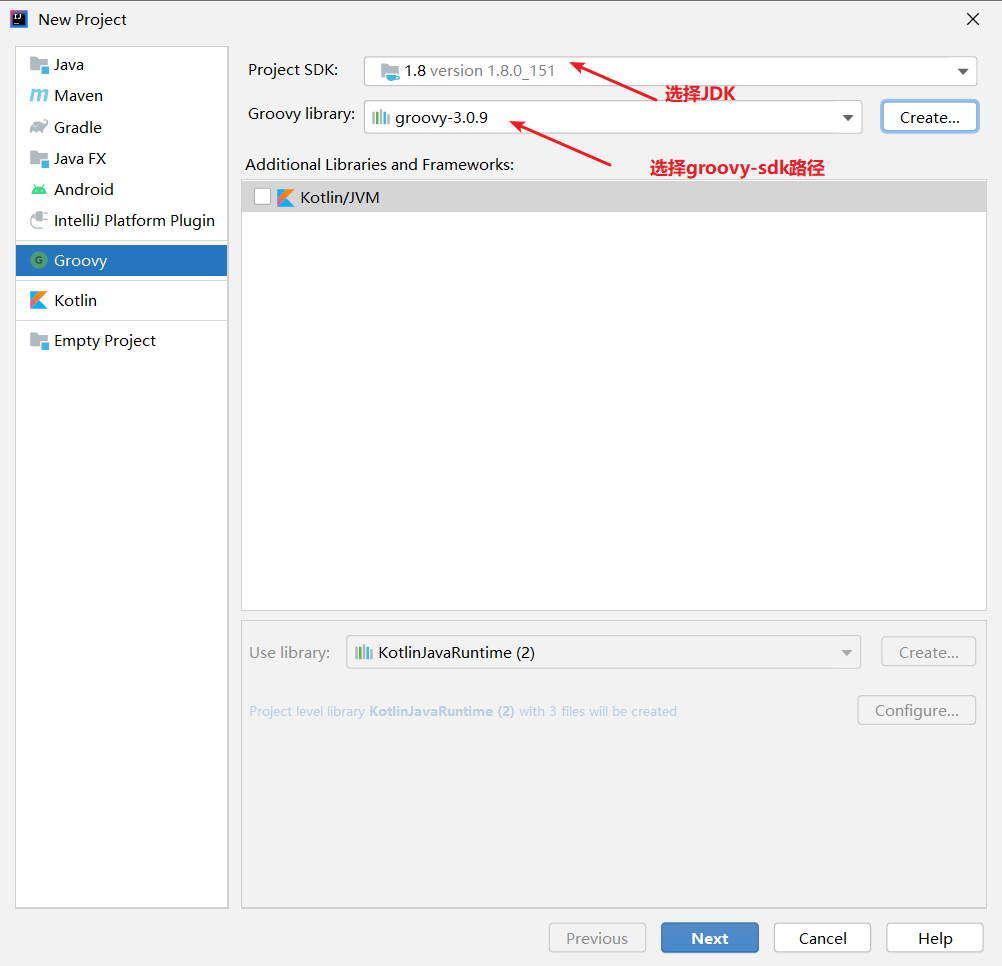Viewport: 1002px width, 966px height.
Task: Cancel the New Project dialog
Action: [x=822, y=938]
